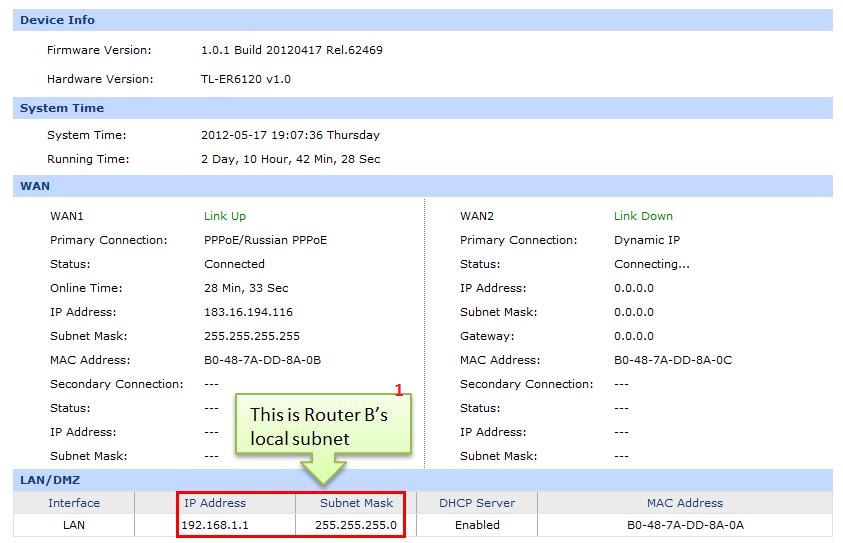Click the WAN2 Primary Connection label

point(519,240)
